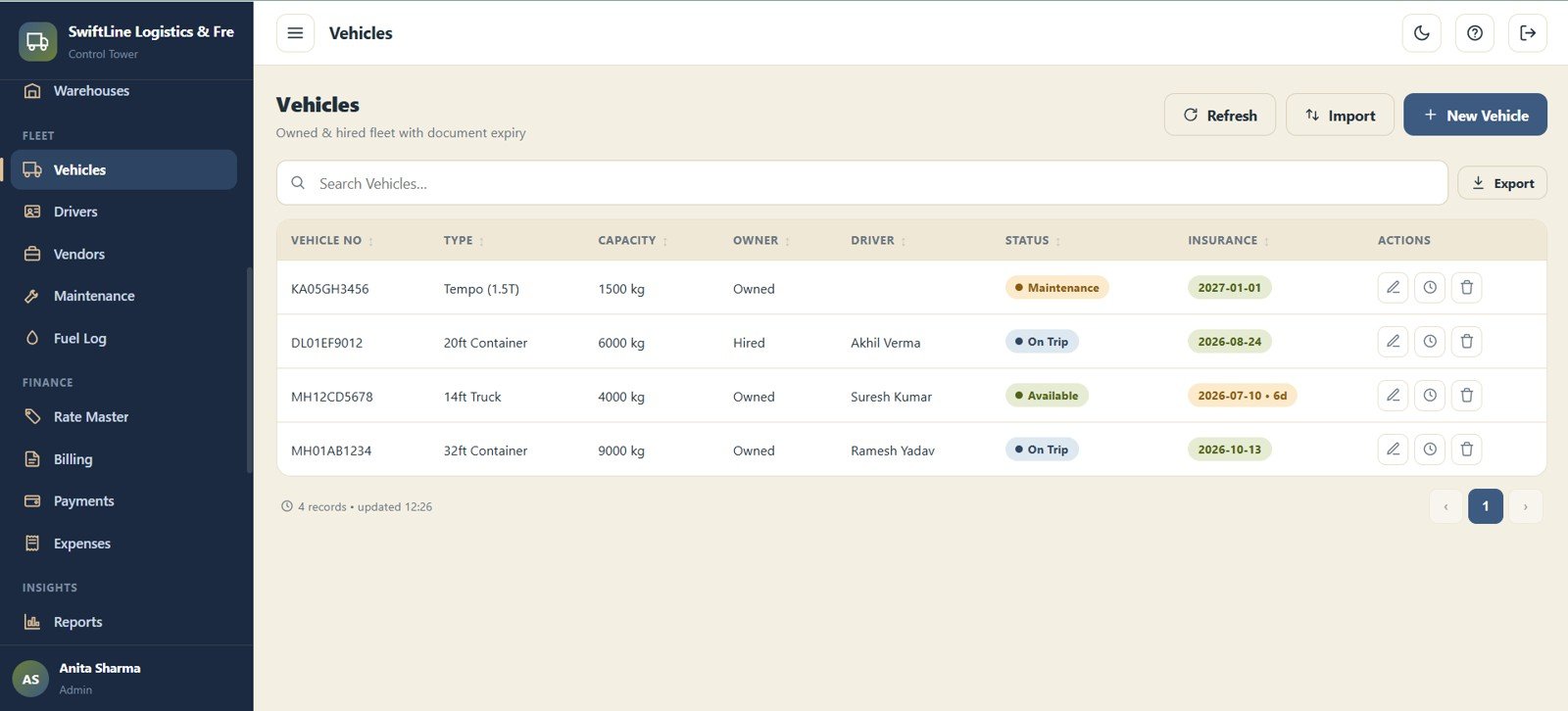This screenshot has width=1568, height=711.
Task: Open the Vendors section
Action: point(123,254)
